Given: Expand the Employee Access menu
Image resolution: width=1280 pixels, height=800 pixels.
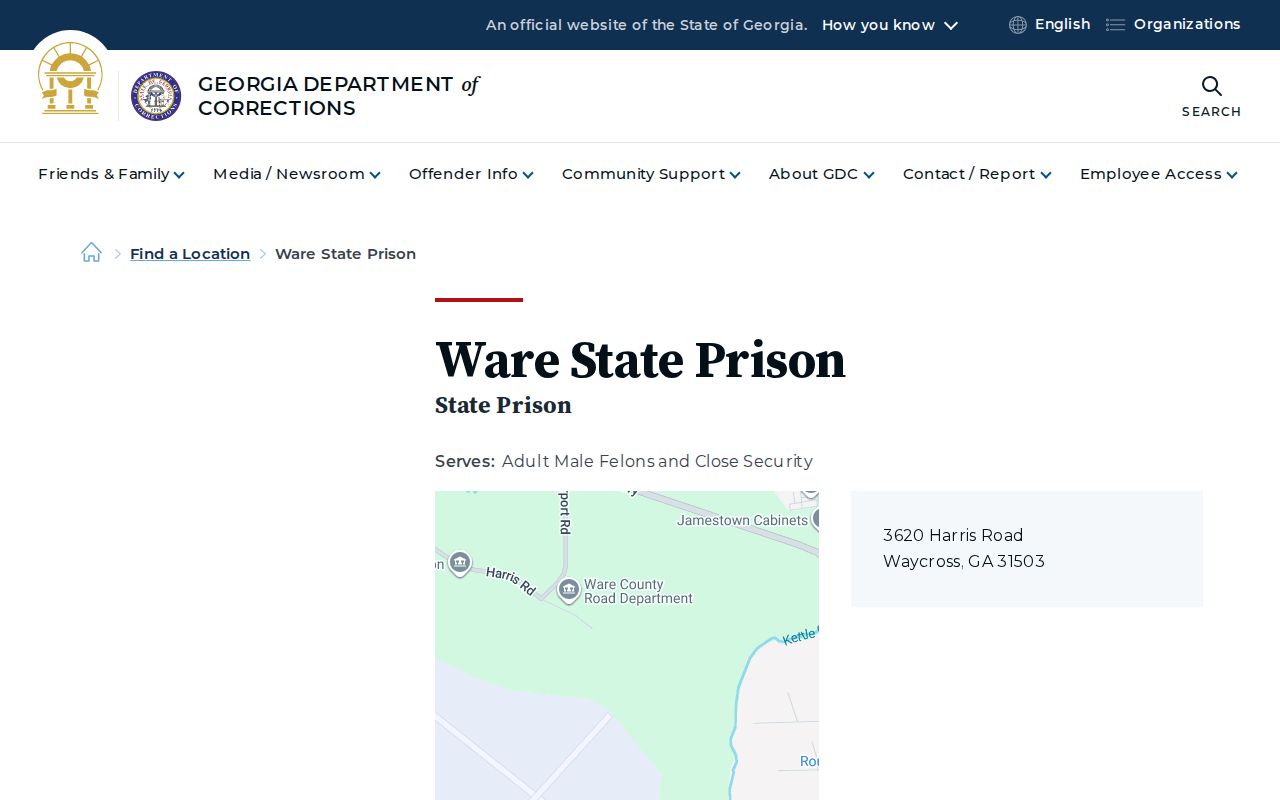Looking at the screenshot, I should [x=1159, y=174].
